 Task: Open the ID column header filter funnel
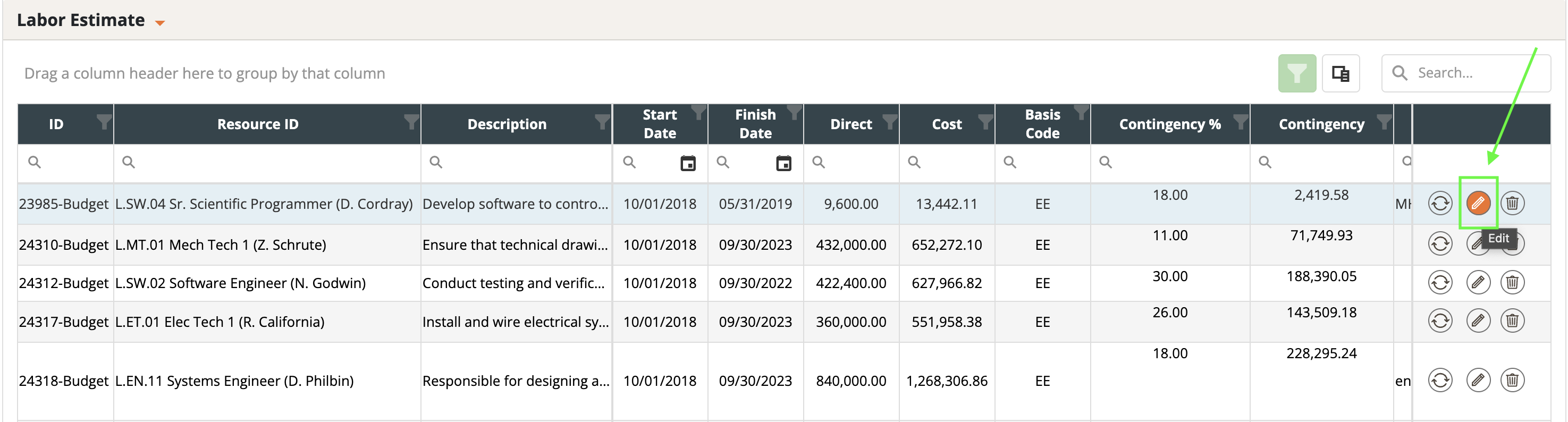point(104,121)
